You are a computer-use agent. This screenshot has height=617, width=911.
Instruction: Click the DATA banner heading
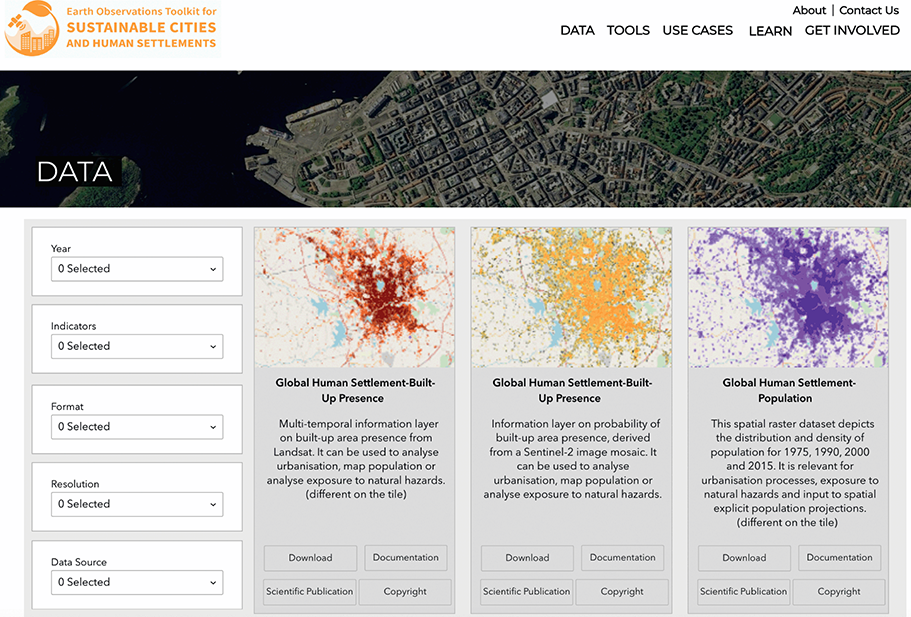coord(75,172)
